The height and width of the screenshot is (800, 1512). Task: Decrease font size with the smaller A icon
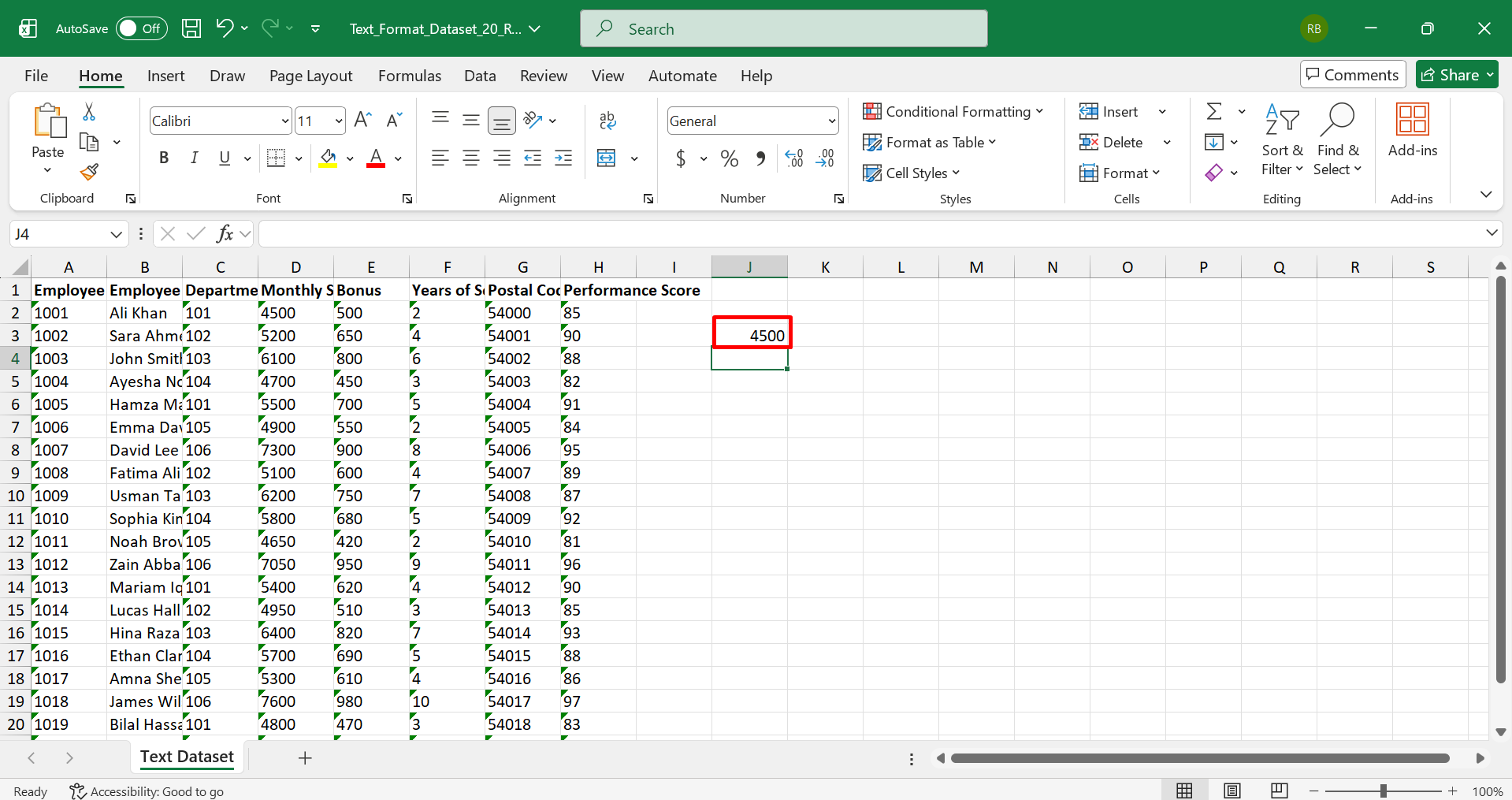(394, 120)
